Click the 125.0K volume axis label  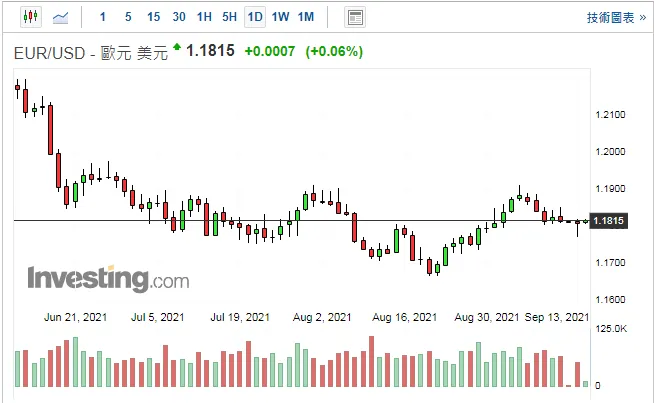(x=611, y=329)
